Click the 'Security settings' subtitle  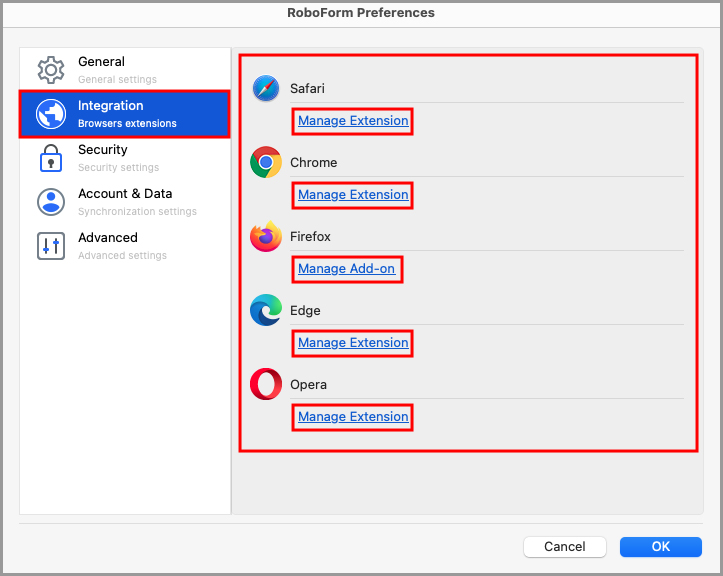(119, 167)
